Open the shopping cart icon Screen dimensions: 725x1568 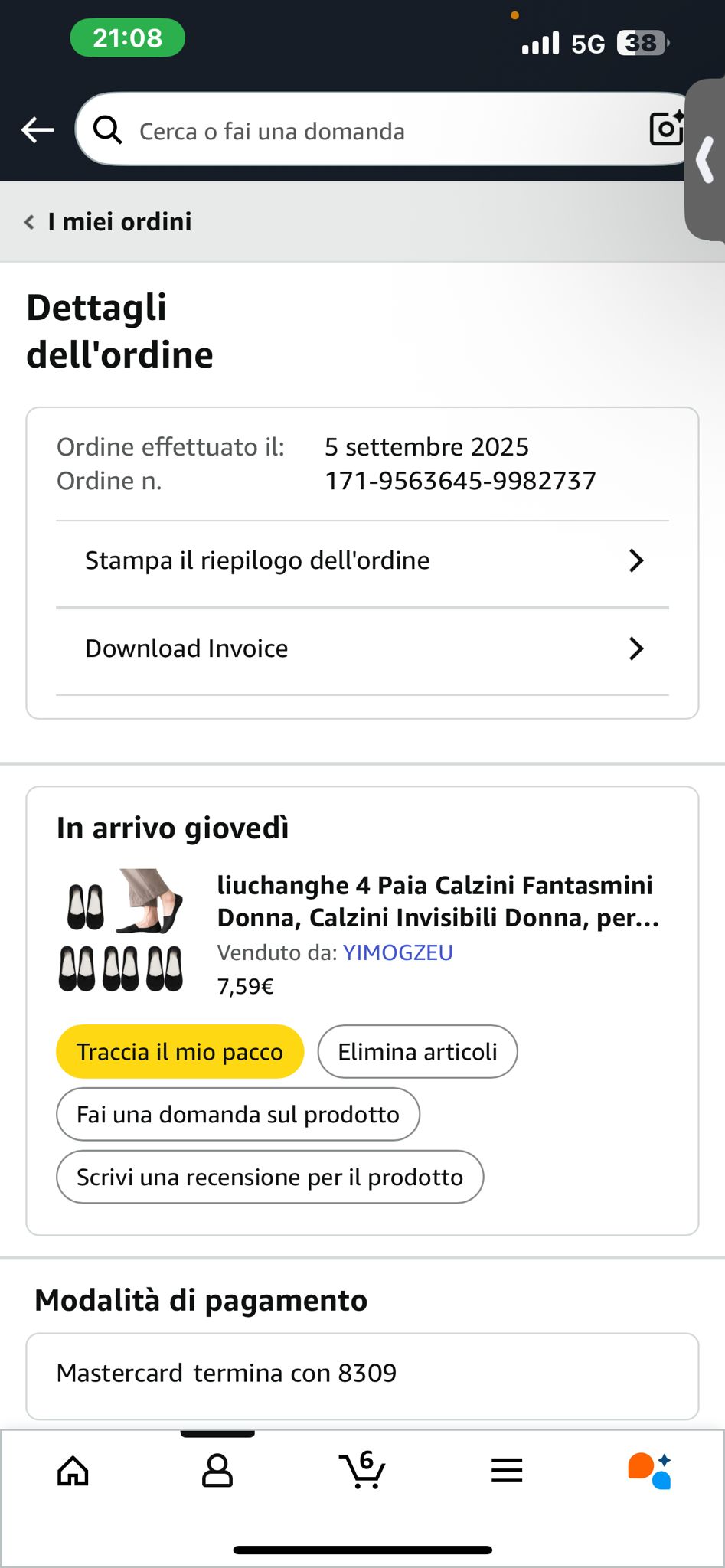coord(362,1469)
